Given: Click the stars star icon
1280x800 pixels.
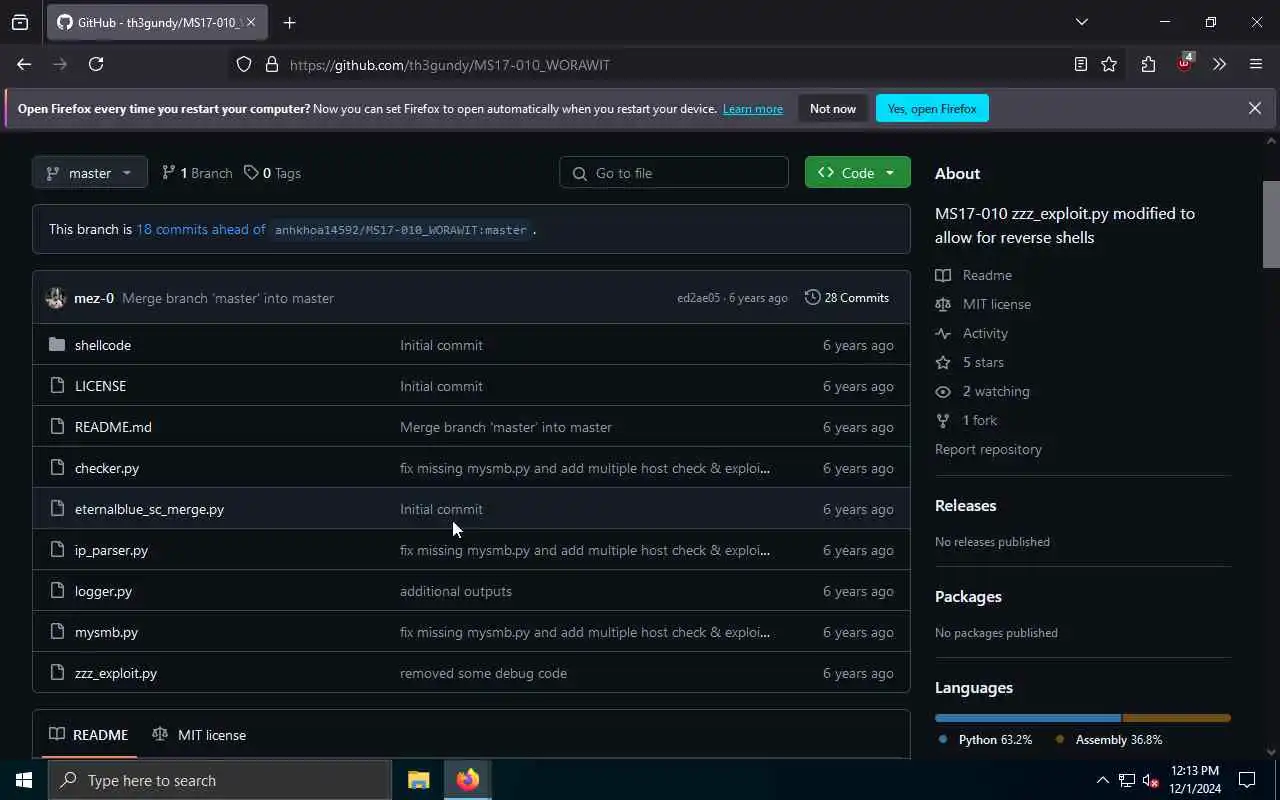Looking at the screenshot, I should coord(943,362).
